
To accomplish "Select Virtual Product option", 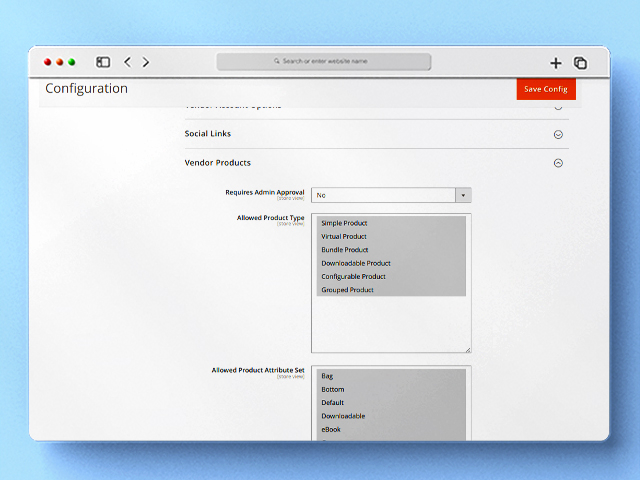I will point(344,237).
